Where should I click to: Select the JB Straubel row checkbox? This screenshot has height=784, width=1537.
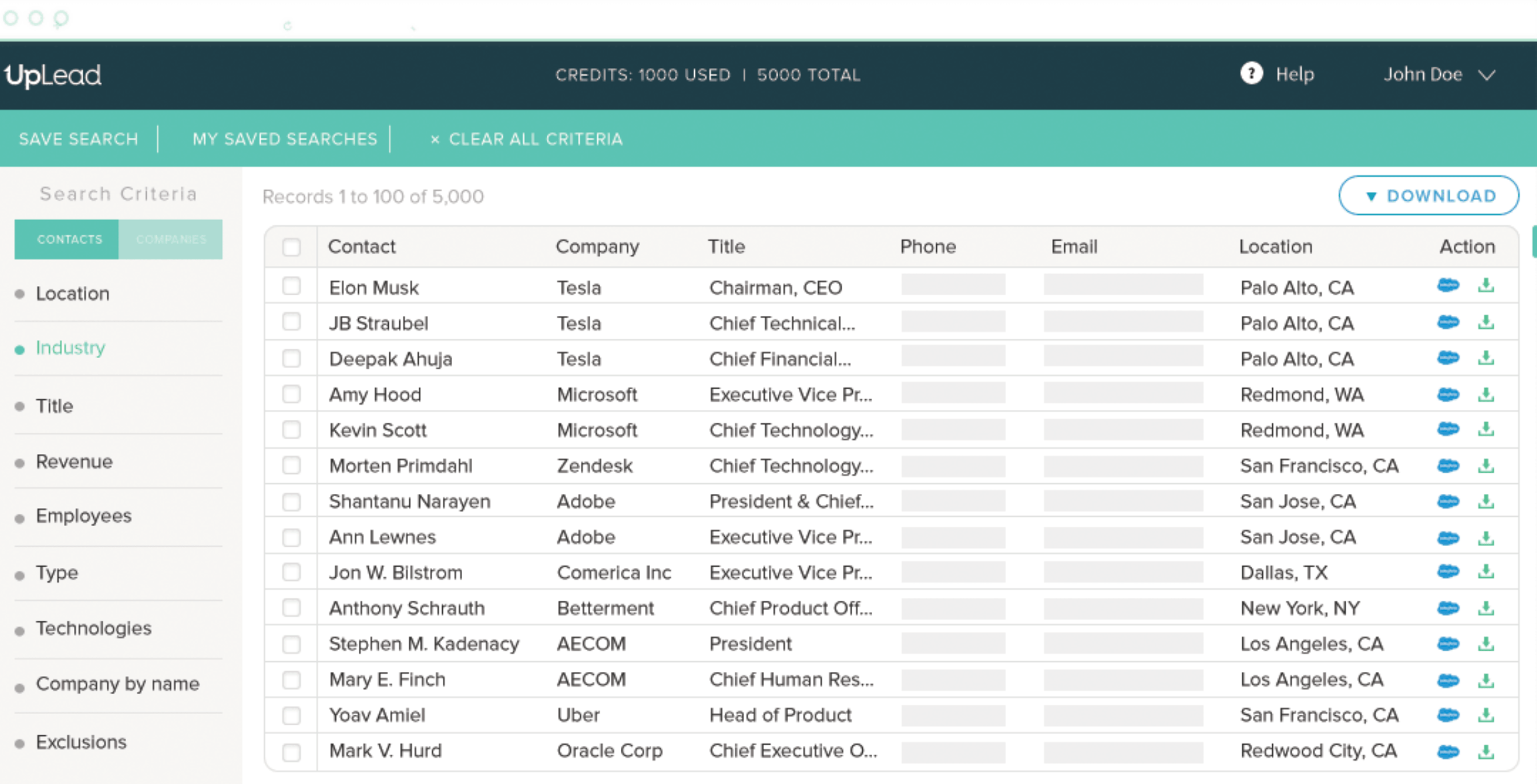coord(291,322)
